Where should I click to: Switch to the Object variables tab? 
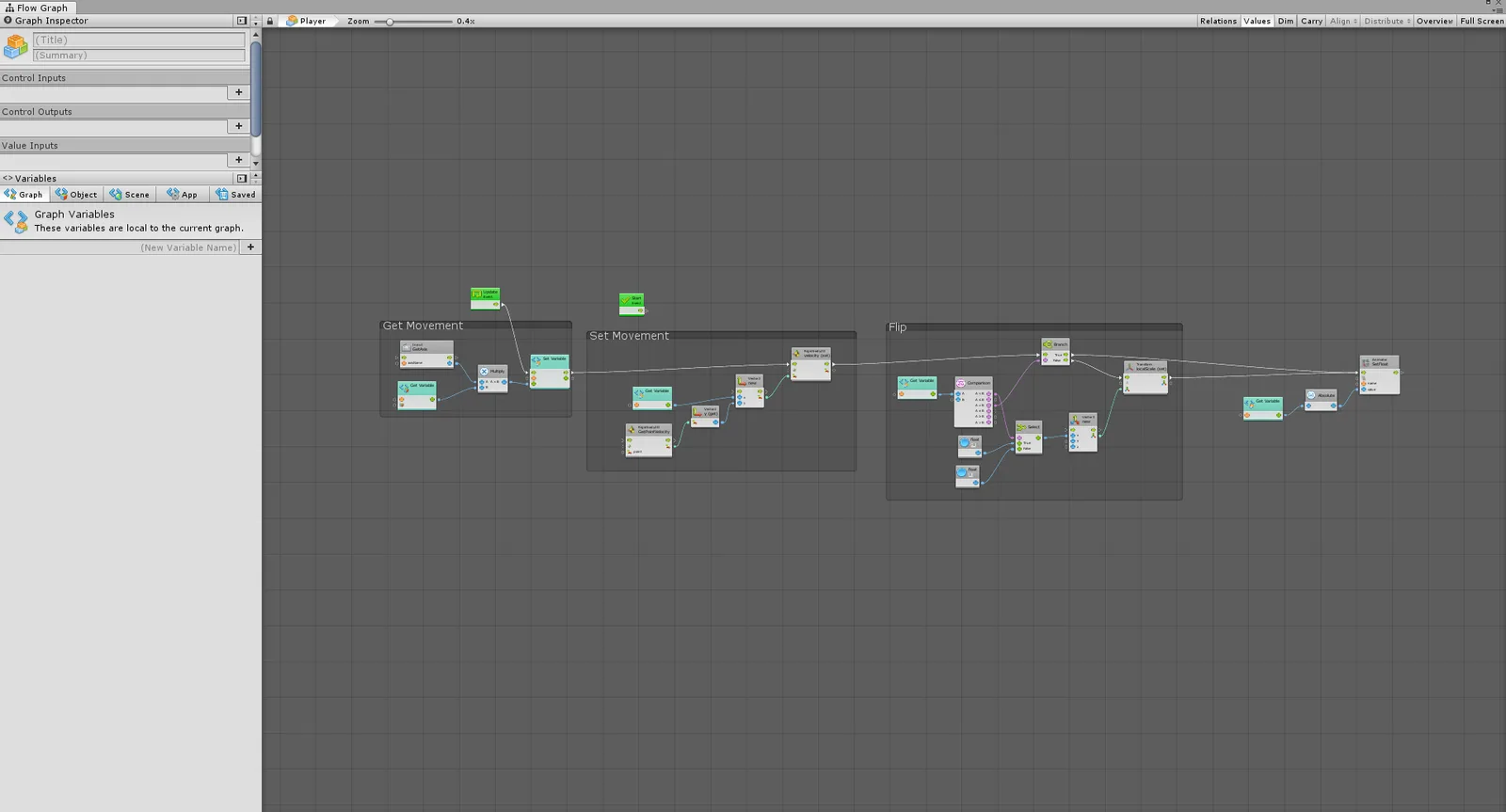(x=76, y=194)
